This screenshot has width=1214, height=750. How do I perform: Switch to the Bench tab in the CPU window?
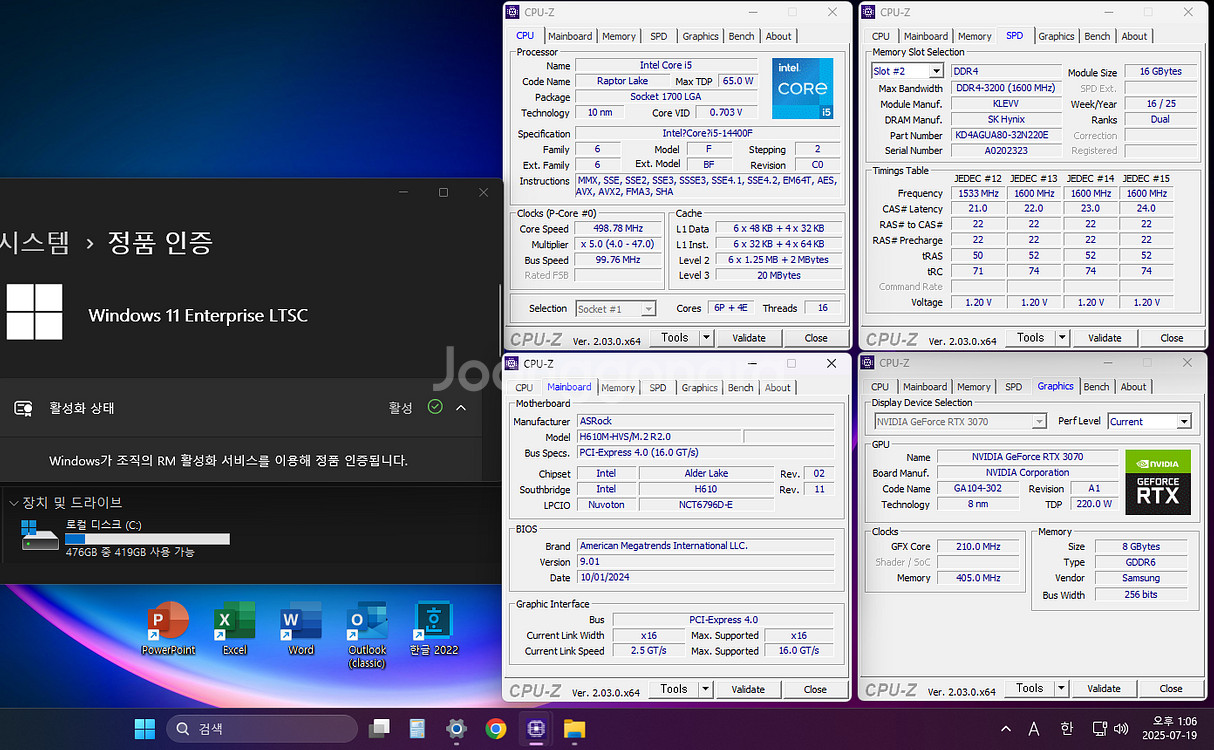741,36
